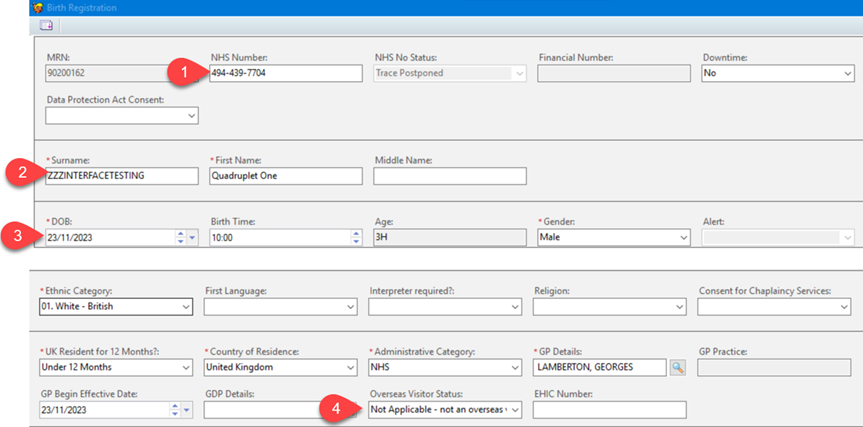This screenshot has height=427, width=863.
Task: Open the DOB calendar dropdown arrow
Action: coord(192,238)
